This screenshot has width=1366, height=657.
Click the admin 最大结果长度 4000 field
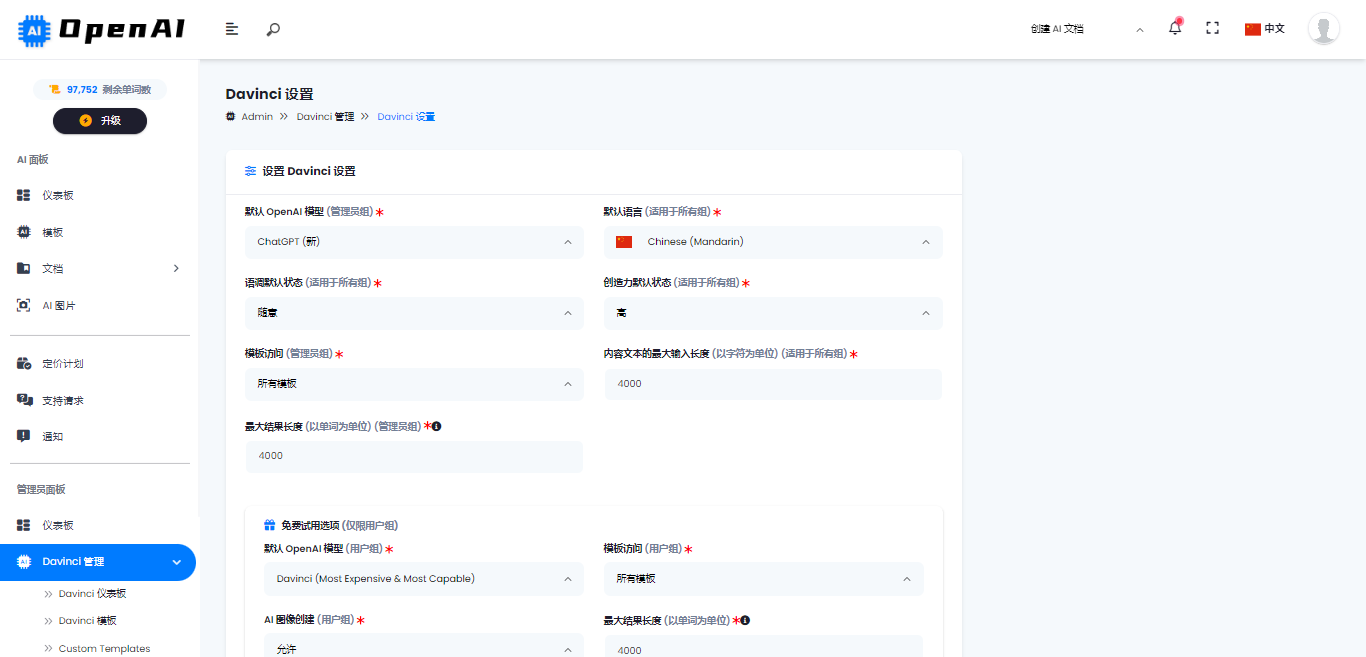(414, 456)
